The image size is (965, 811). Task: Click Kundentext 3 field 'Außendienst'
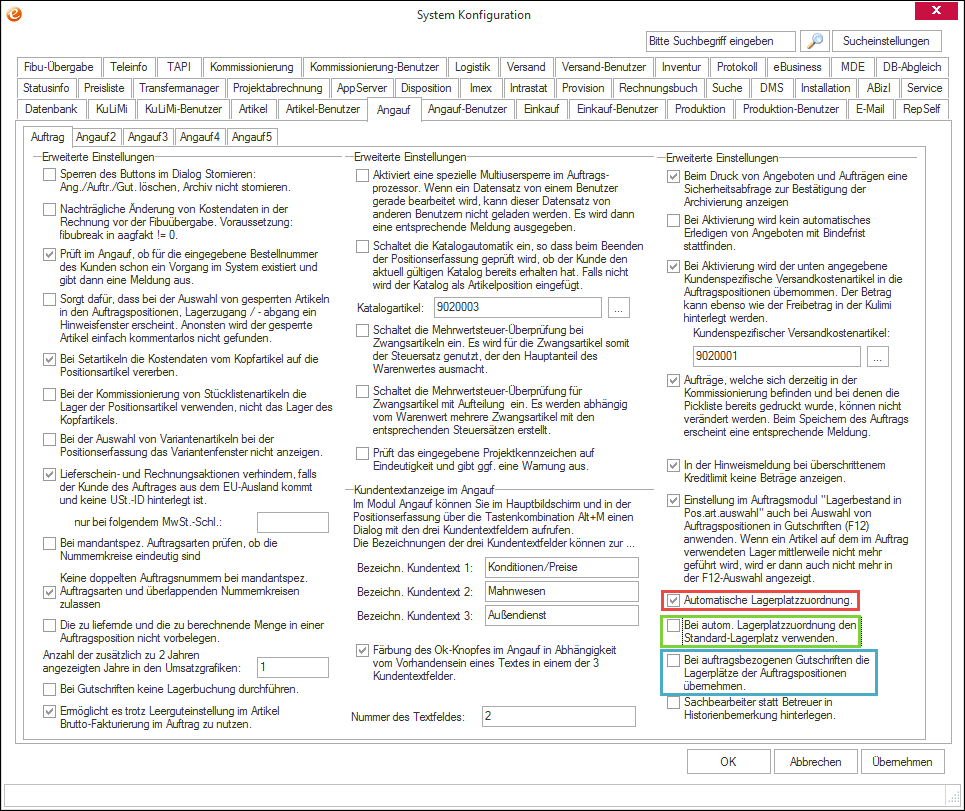pyautogui.click(x=562, y=615)
